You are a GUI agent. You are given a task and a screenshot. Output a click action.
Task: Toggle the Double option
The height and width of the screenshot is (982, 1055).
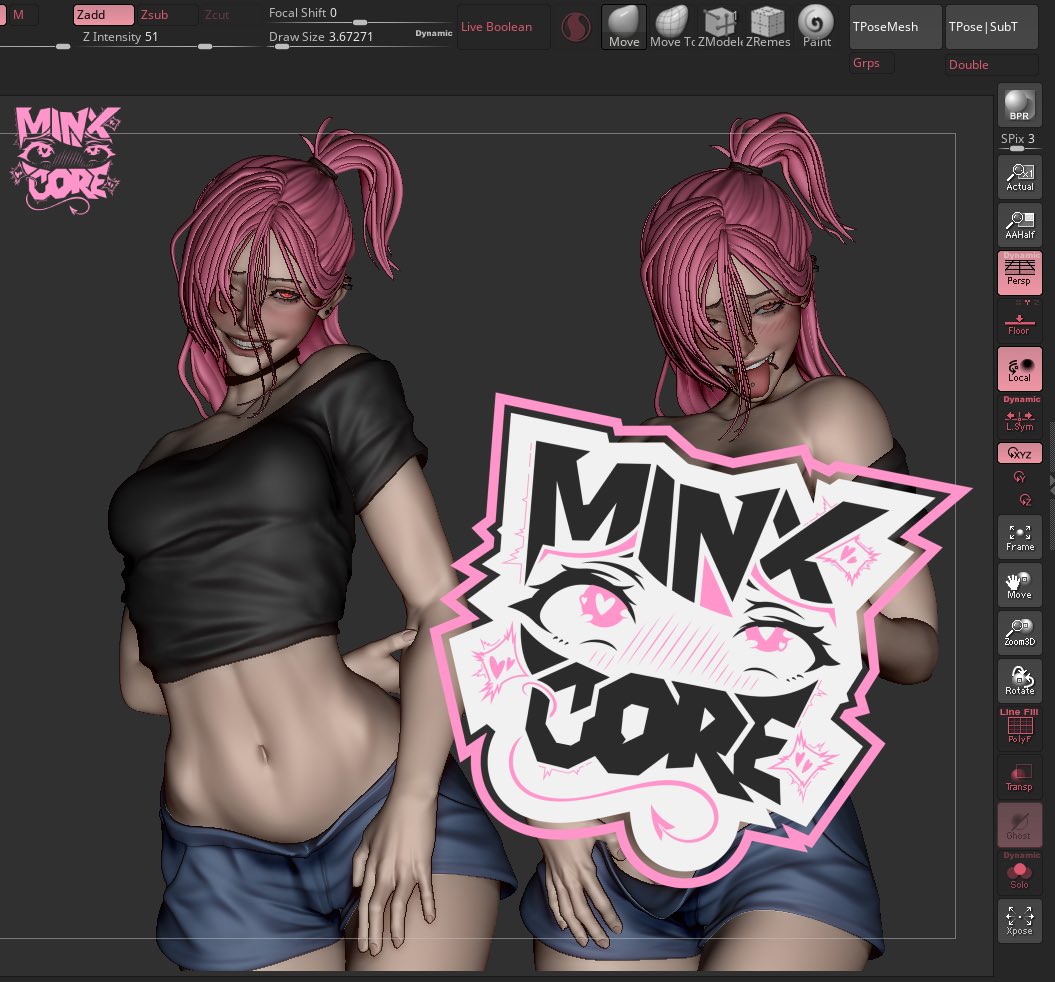[x=992, y=65]
